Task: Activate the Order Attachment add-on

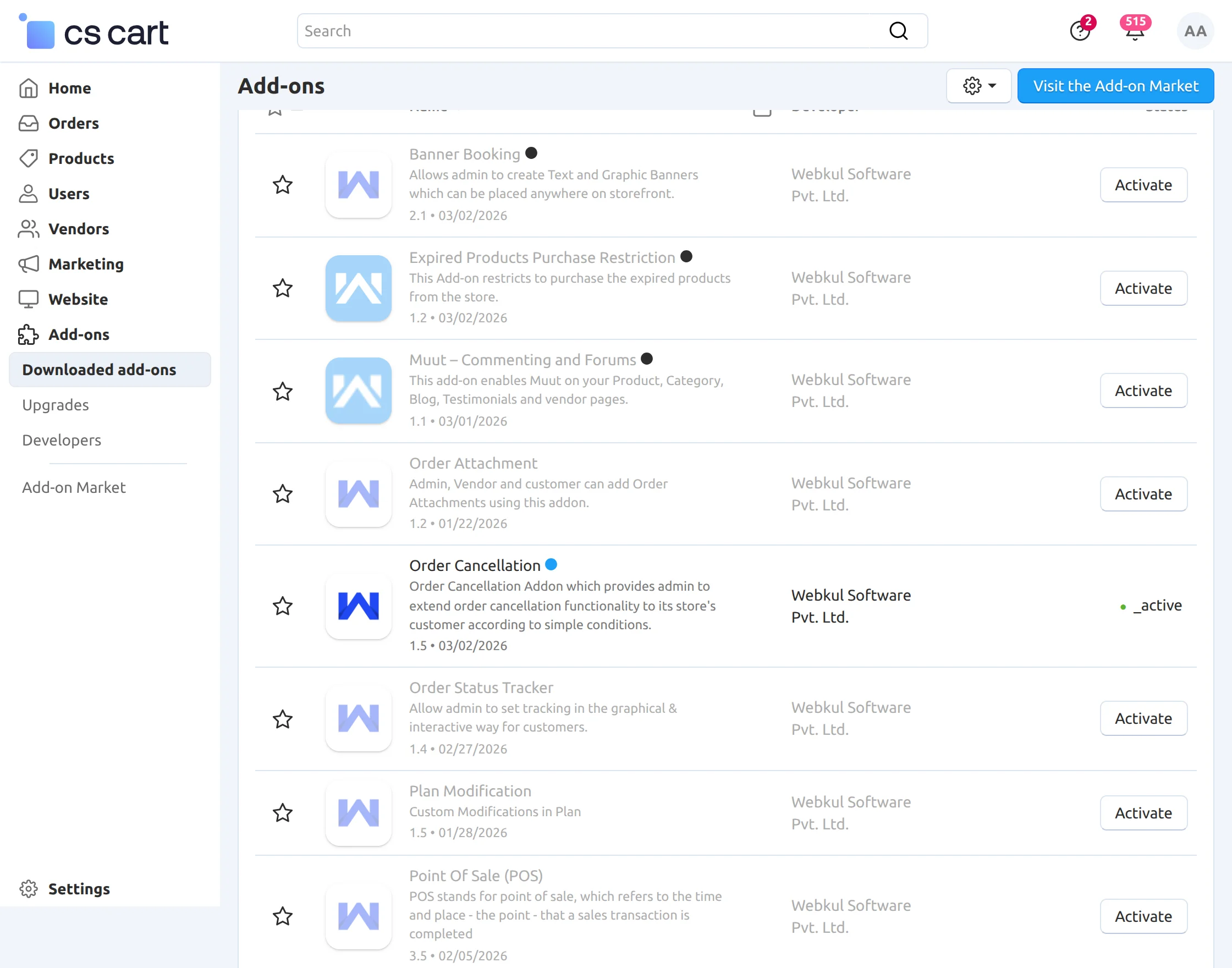Action: [x=1143, y=494]
